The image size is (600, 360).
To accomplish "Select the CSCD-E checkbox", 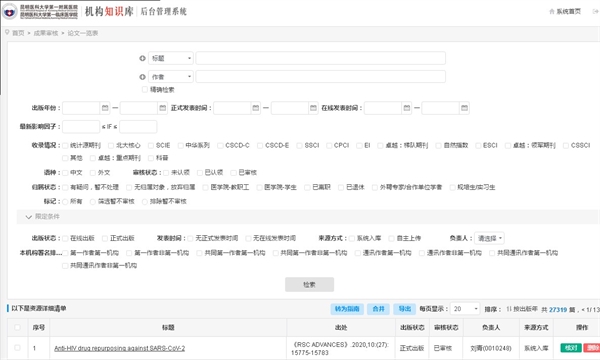I will (260, 146).
